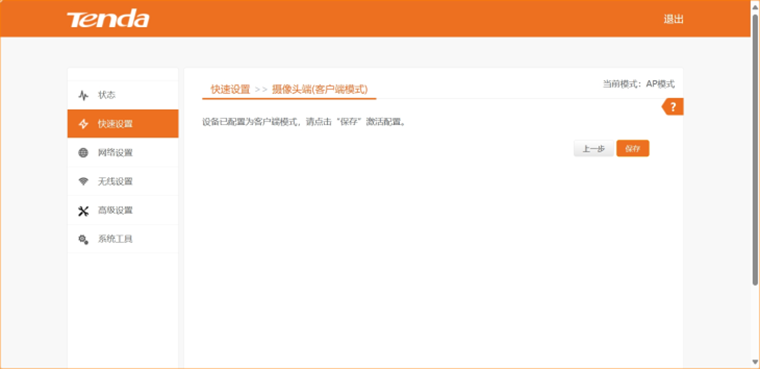
Task: Open the 状态 menu label
Action: [107, 95]
